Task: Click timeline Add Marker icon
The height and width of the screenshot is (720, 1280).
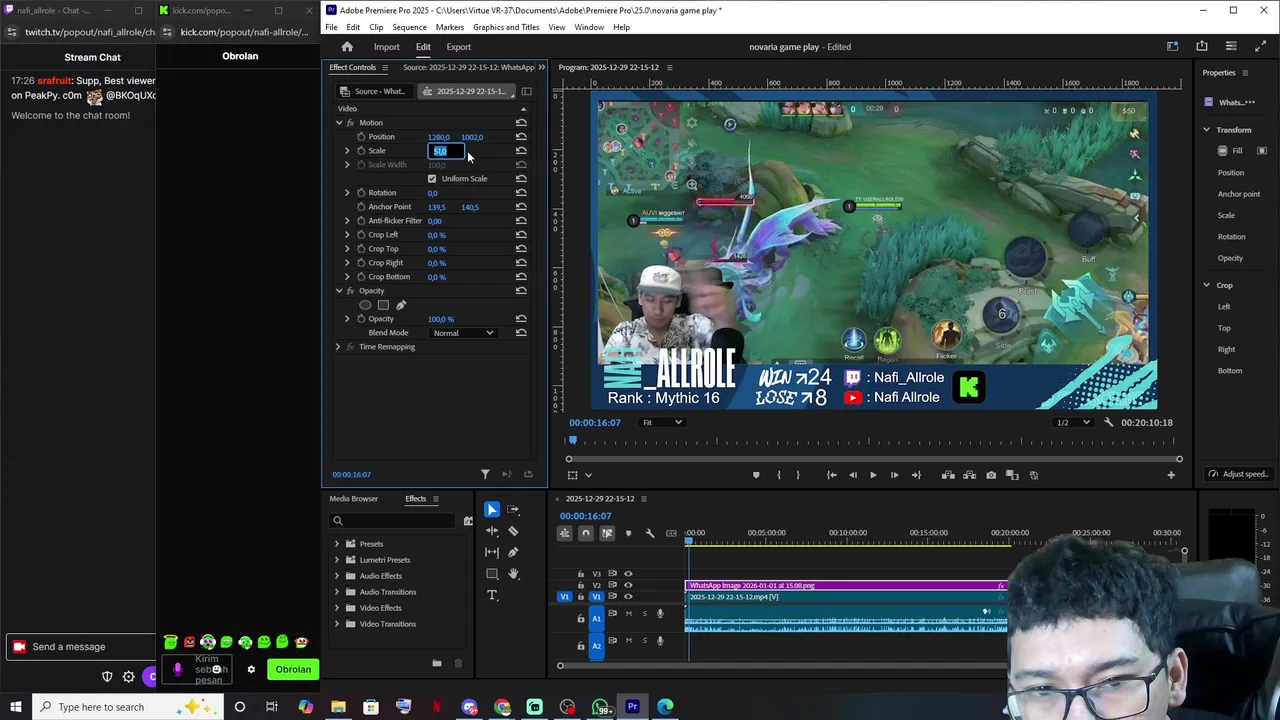Action: tap(628, 533)
